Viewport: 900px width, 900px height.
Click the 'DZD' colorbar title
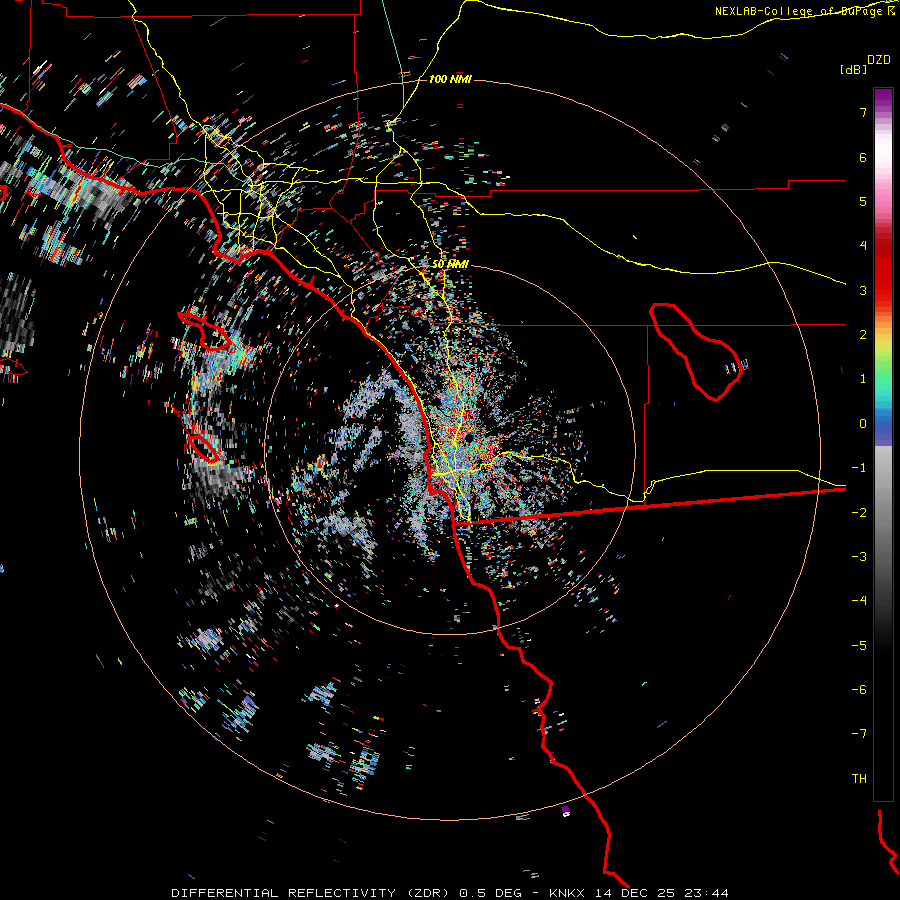(x=879, y=59)
